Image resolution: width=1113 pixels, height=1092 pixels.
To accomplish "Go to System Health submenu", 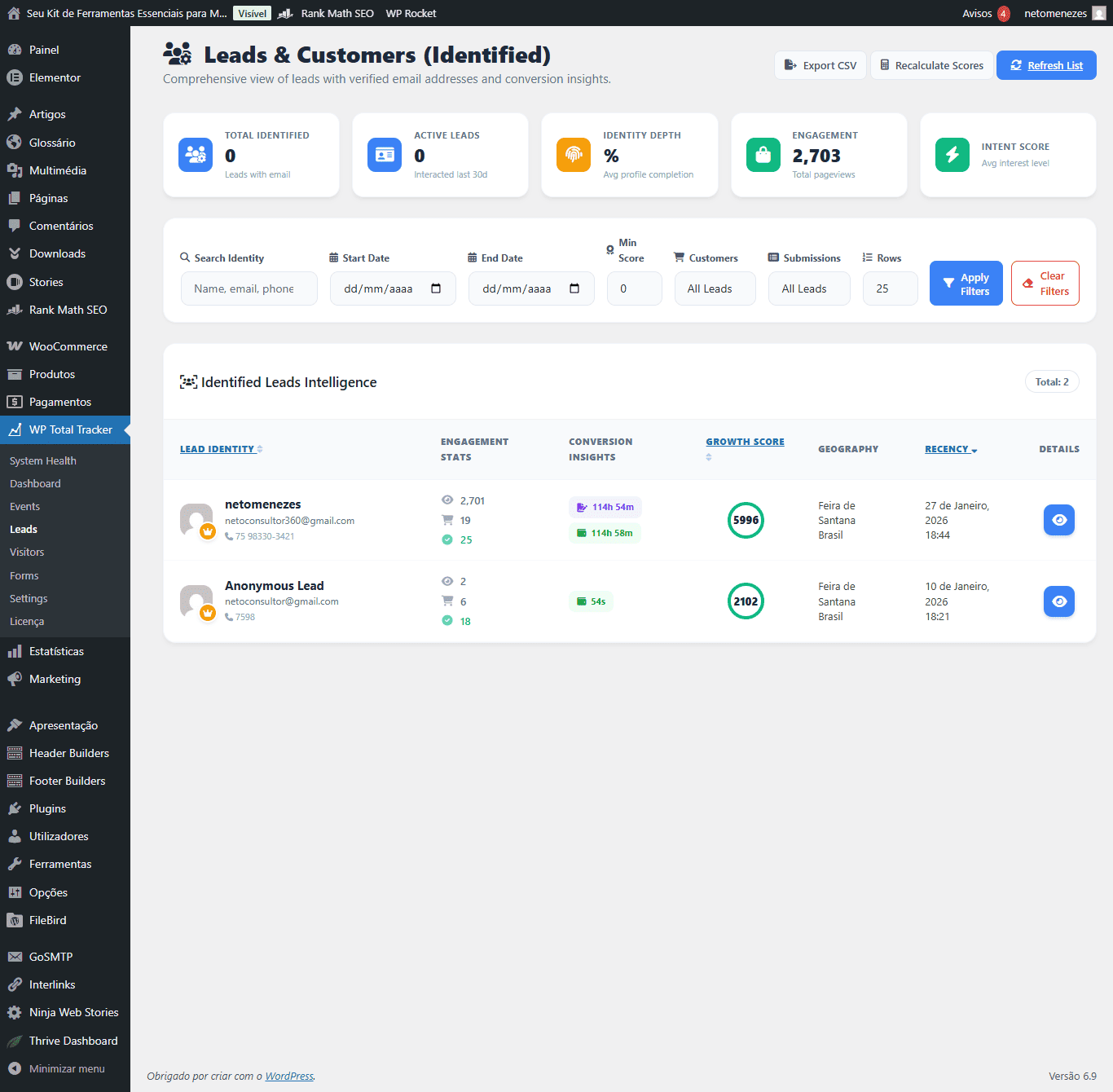I will 43,460.
